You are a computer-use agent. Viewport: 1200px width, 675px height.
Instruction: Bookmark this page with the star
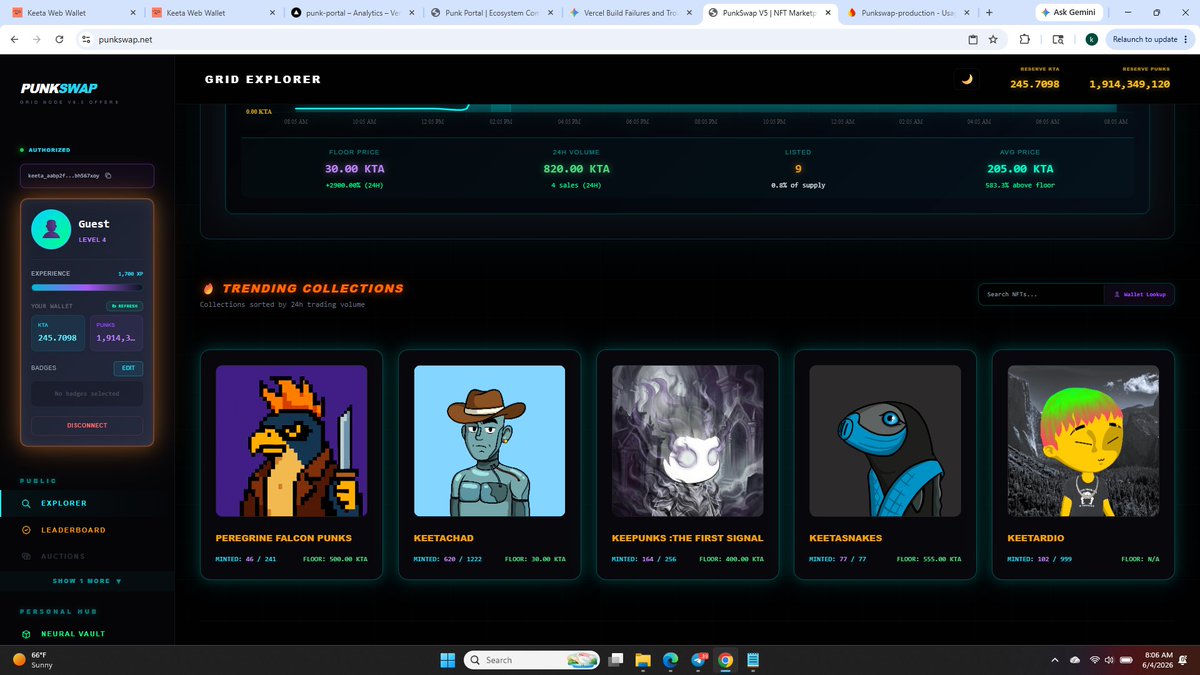[x=993, y=39]
